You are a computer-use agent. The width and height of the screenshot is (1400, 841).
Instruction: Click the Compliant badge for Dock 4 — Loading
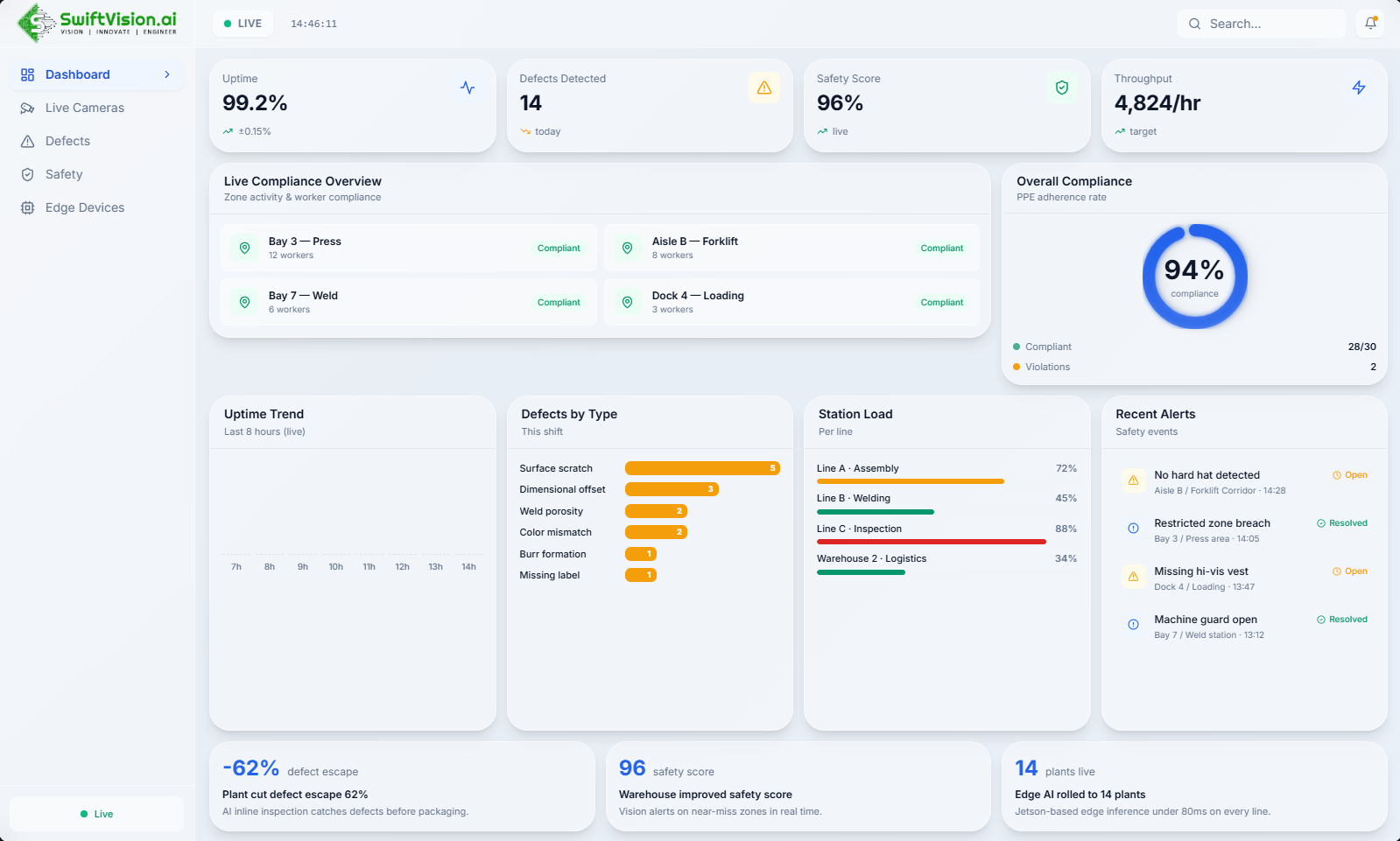point(942,303)
